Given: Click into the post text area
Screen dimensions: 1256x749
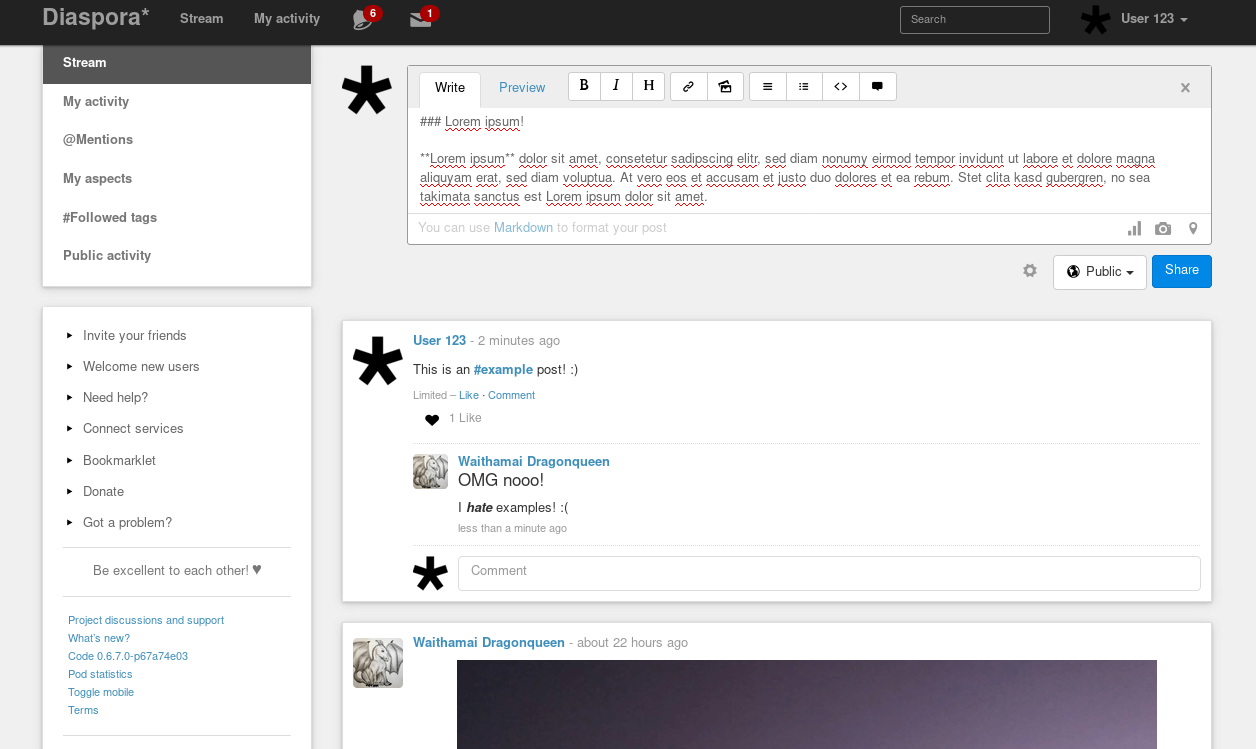Looking at the screenshot, I should [809, 160].
